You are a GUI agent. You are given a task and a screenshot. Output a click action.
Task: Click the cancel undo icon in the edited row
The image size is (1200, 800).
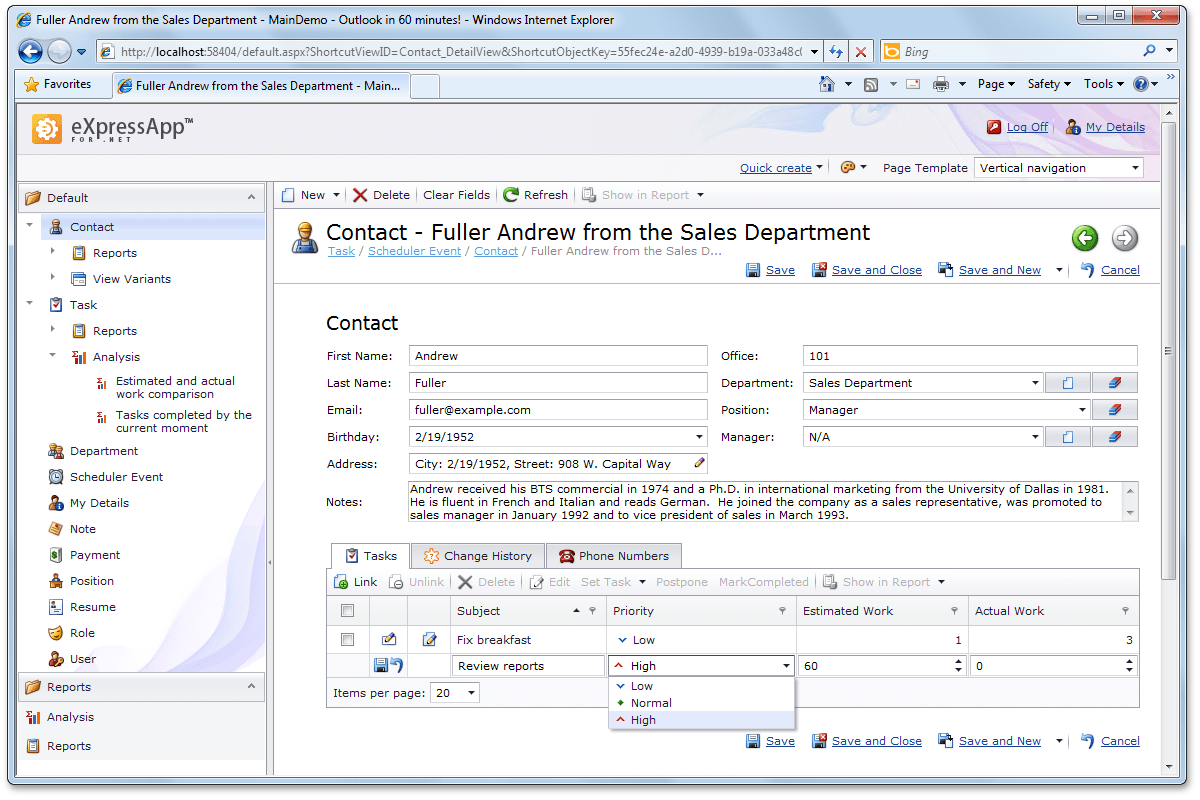[x=396, y=666]
